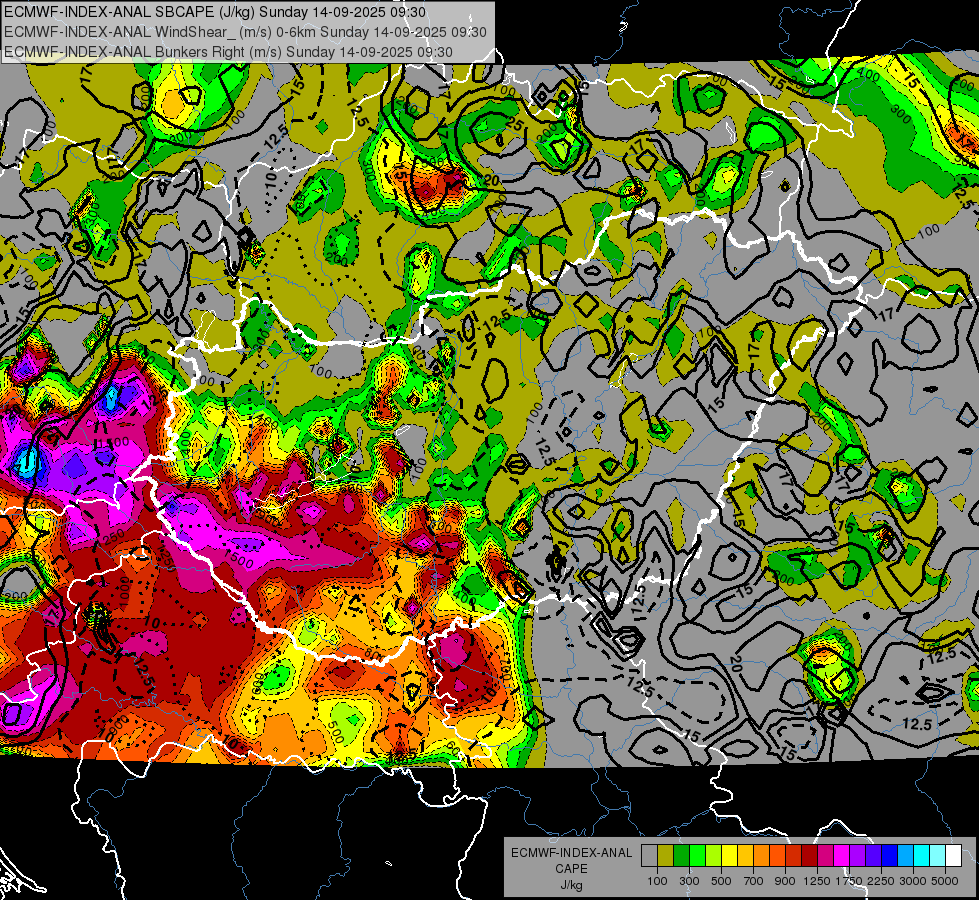Screen dimensions: 979x900
Task: Click the CAPE label in the legend
Action: [571, 868]
